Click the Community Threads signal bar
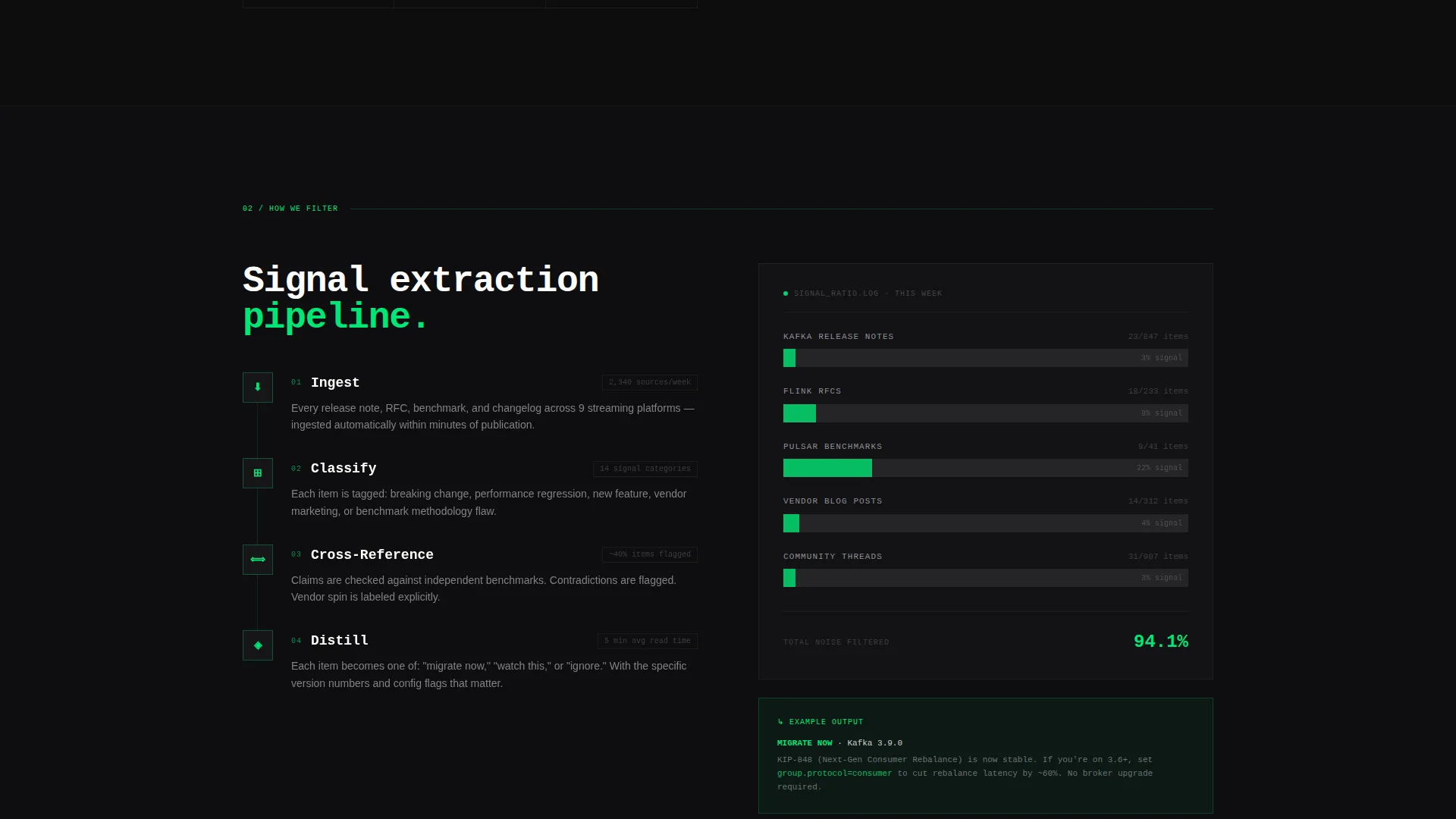Screen dimensions: 1456x819 pyautogui.click(x=986, y=578)
